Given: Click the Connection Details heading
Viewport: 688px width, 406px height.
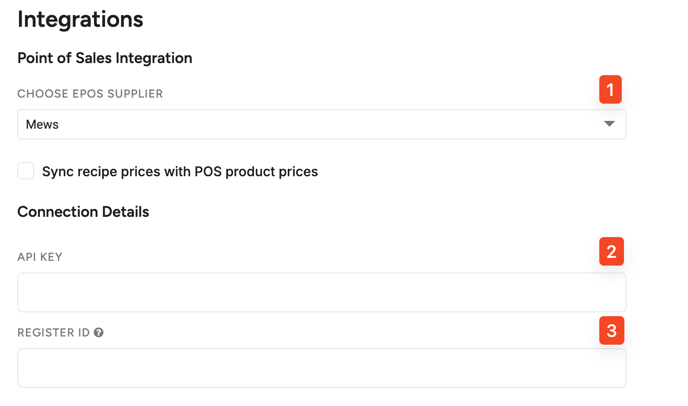Looking at the screenshot, I should click(x=83, y=212).
